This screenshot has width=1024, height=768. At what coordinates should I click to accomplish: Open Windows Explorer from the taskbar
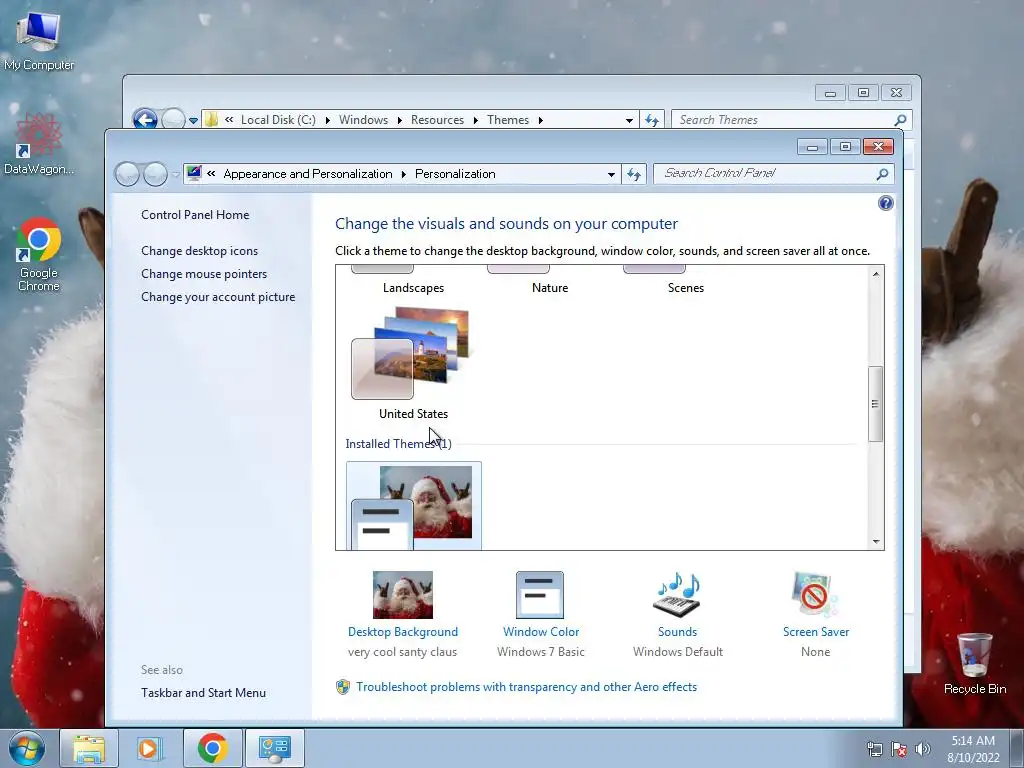tap(89, 748)
